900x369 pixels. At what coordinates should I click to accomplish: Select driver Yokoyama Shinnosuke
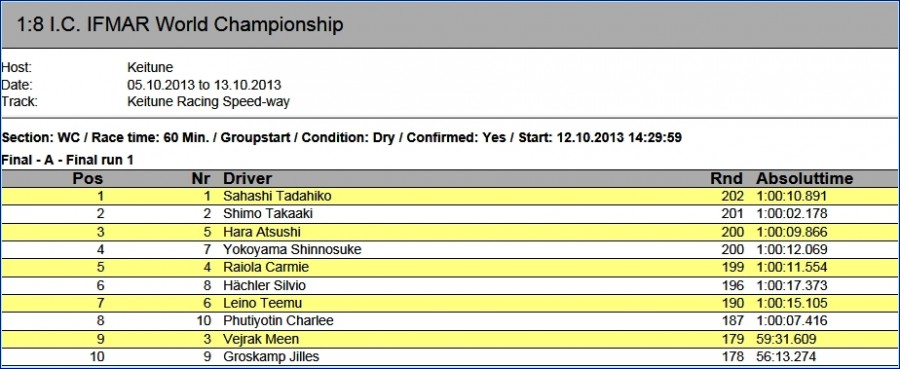tap(292, 250)
